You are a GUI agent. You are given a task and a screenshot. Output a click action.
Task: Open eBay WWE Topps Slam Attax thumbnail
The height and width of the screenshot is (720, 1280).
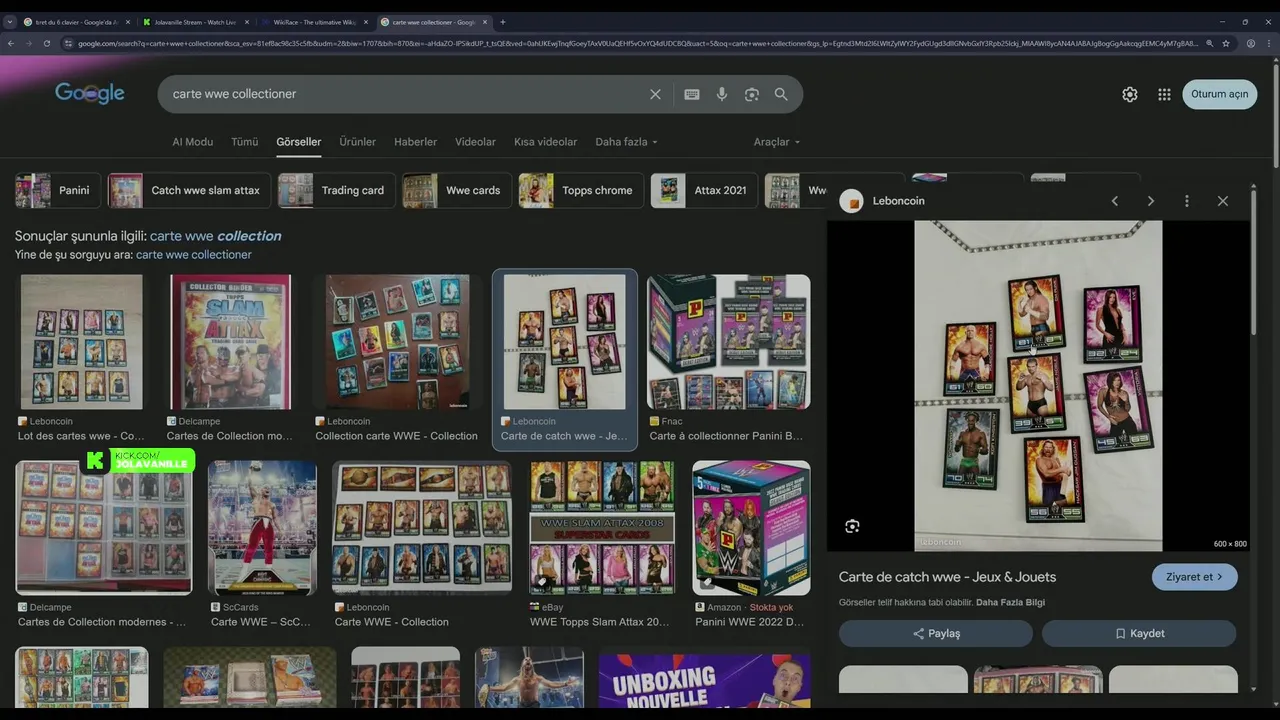coord(602,528)
